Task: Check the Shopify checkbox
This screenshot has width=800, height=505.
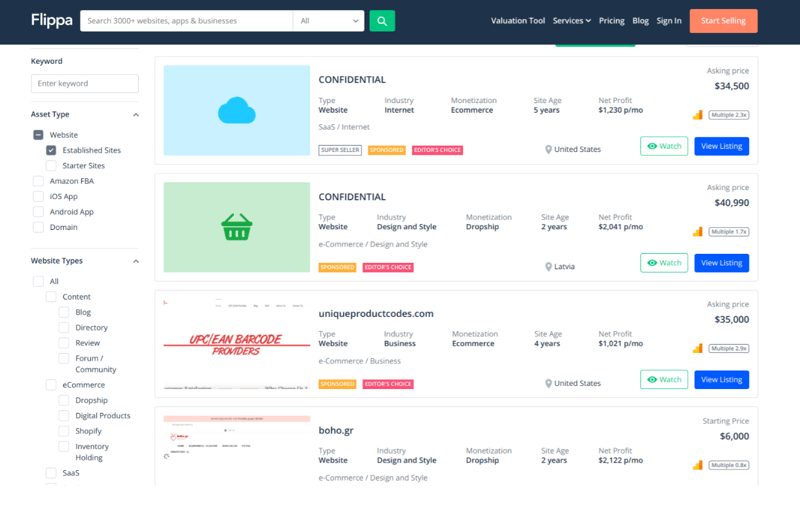Action: coord(64,431)
